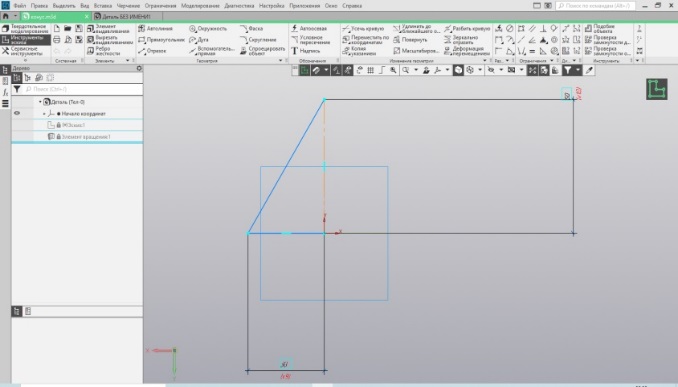Collapse the Деталь (Тел-0) tree node
The image size is (678, 387).
point(40,102)
